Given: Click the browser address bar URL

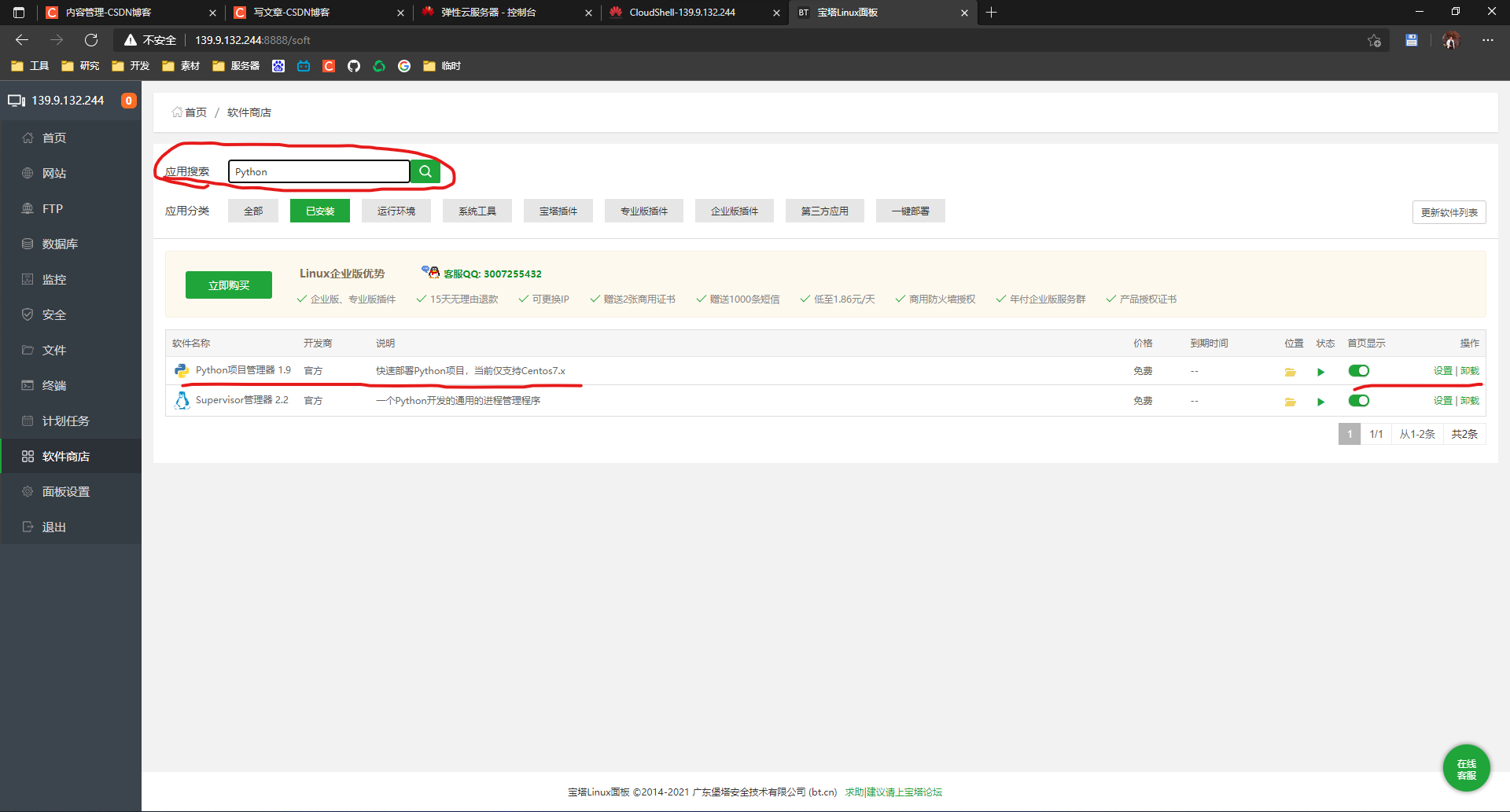Looking at the screenshot, I should (252, 40).
